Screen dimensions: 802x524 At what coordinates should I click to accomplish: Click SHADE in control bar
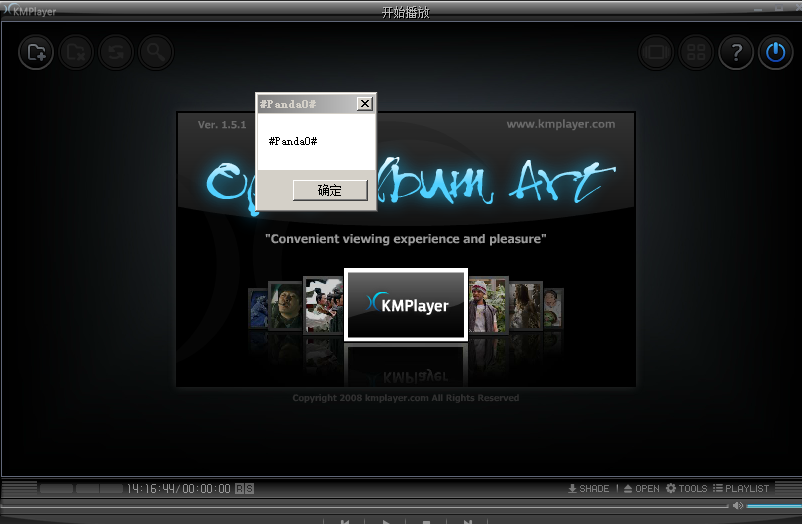589,489
